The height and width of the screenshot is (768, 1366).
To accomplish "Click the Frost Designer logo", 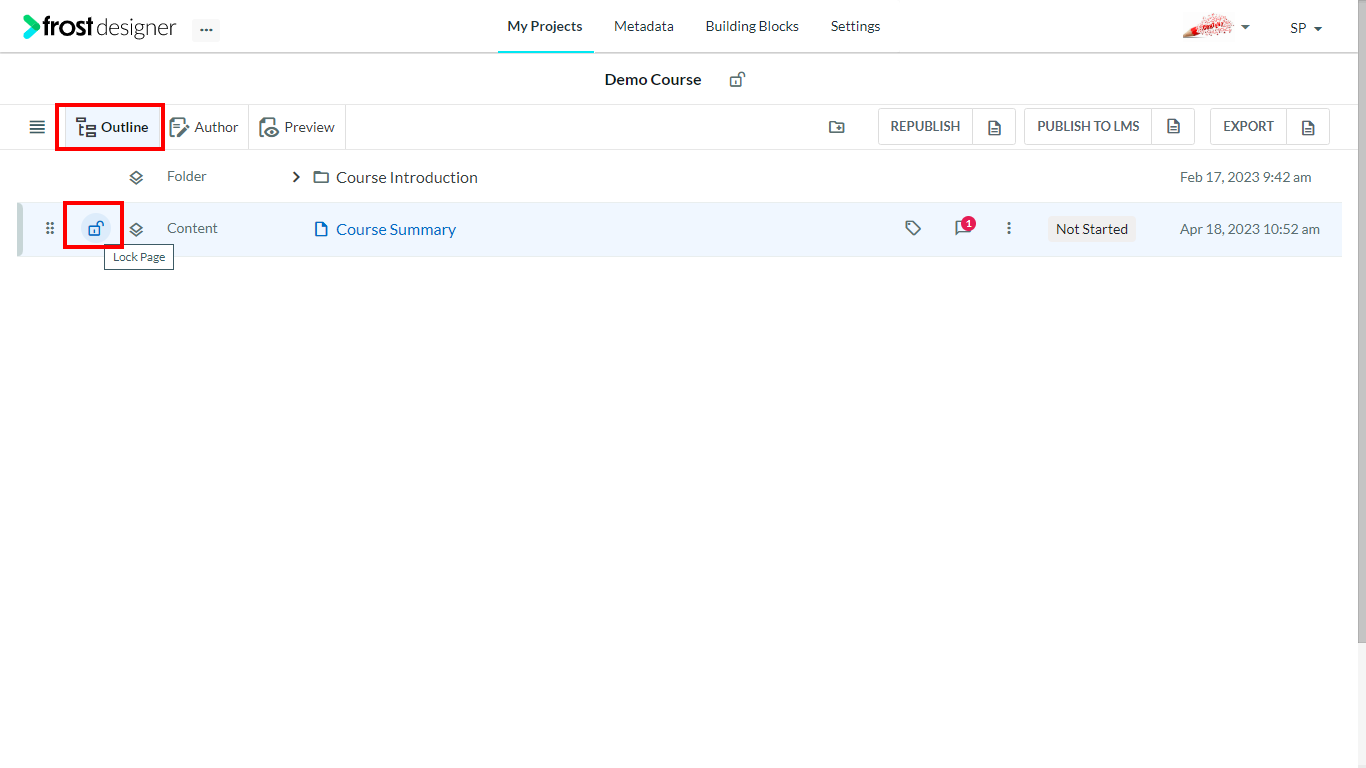I will click(99, 27).
